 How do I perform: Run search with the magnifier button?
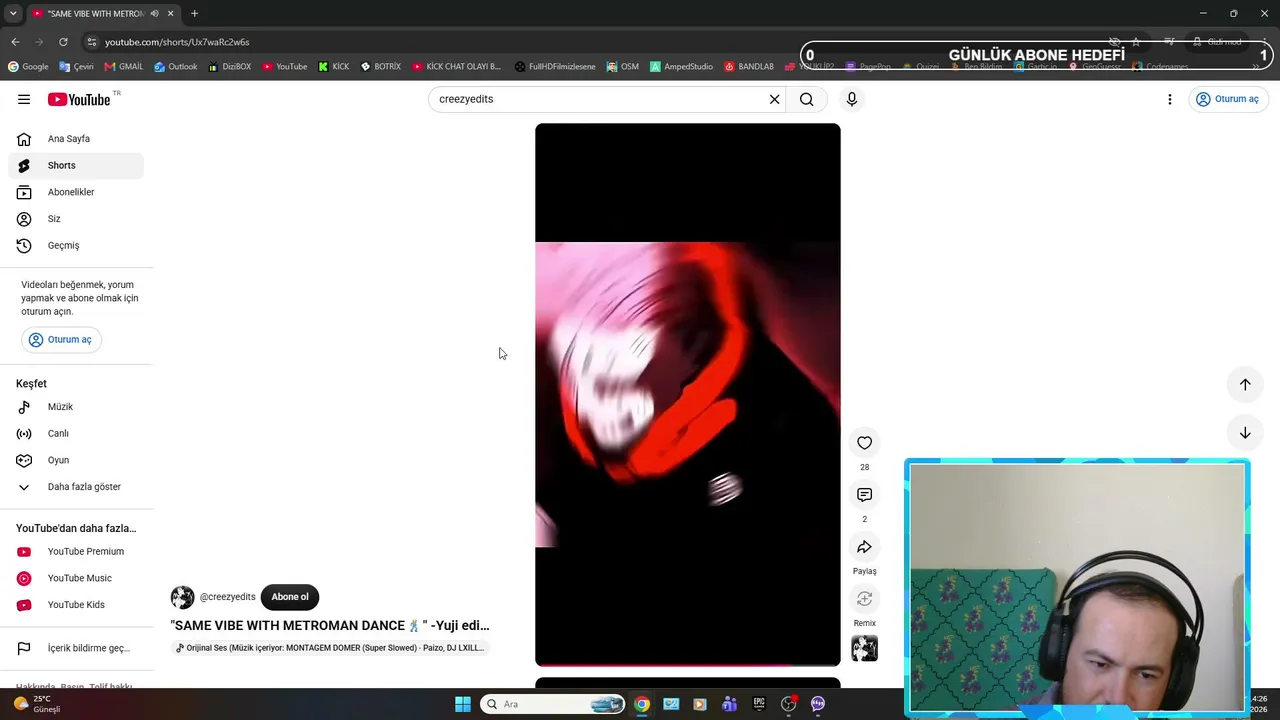point(807,99)
